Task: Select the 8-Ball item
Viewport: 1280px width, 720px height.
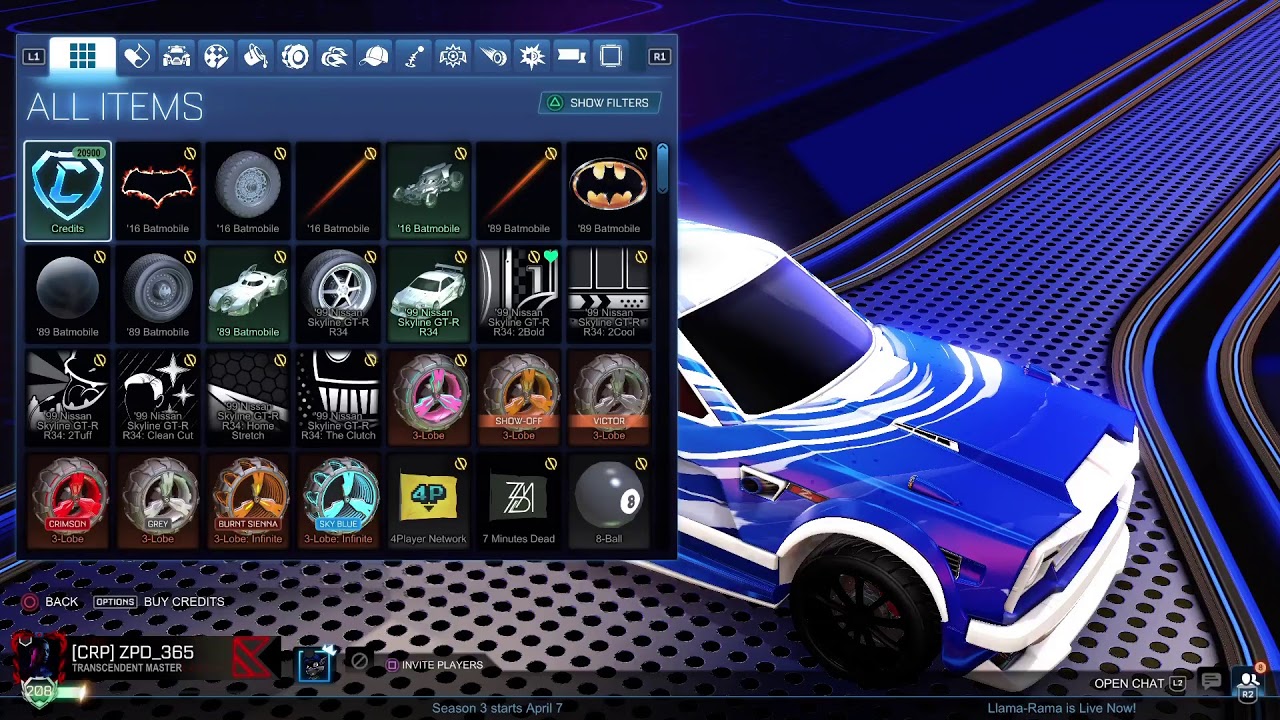Action: pyautogui.click(x=608, y=502)
